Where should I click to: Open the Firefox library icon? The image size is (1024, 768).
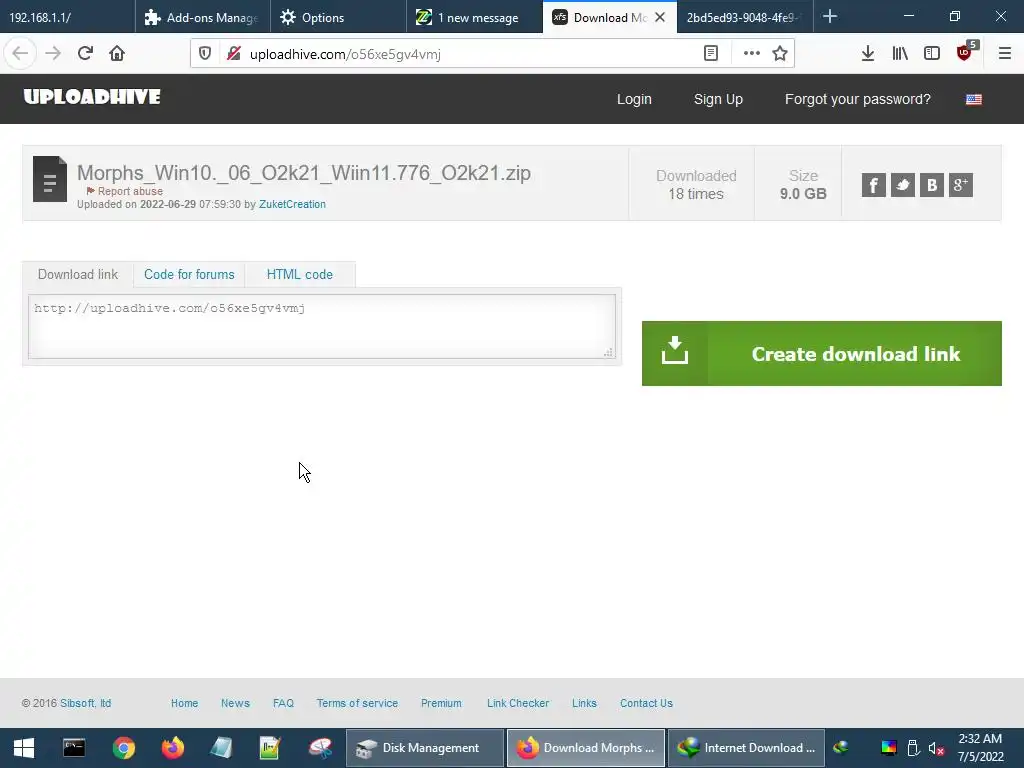coord(900,54)
